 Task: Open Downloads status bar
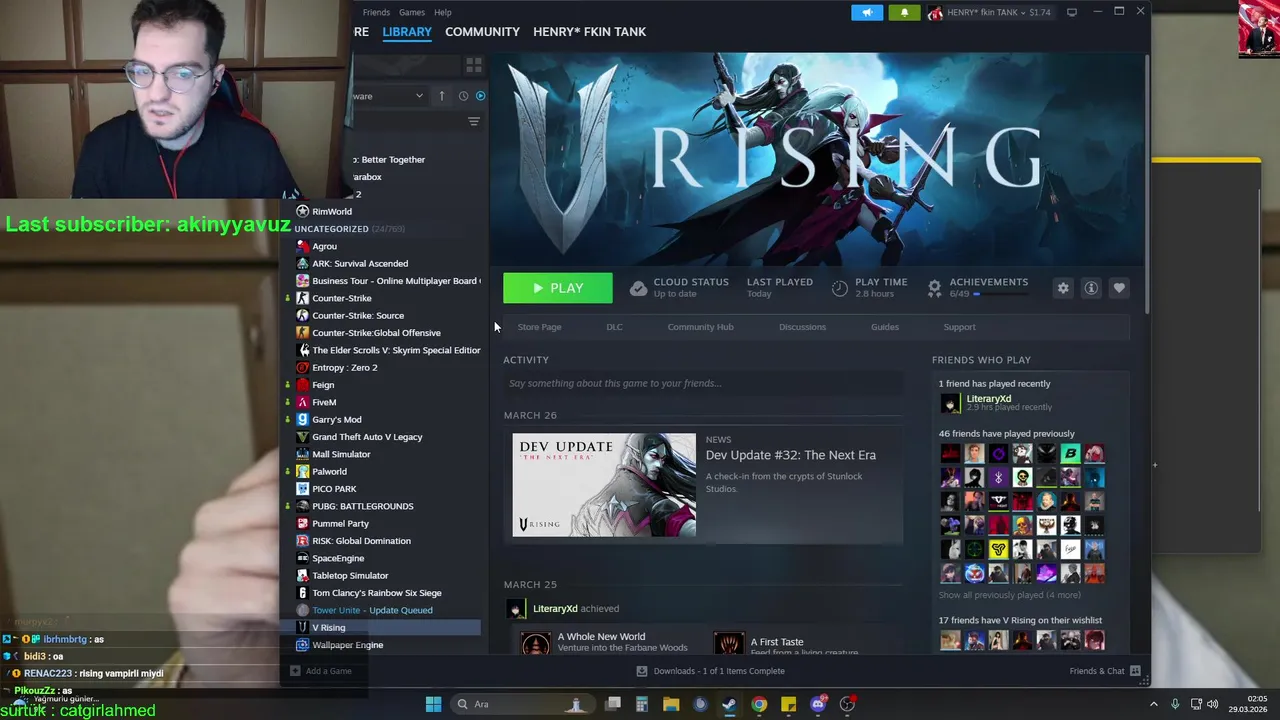pyautogui.click(x=710, y=671)
